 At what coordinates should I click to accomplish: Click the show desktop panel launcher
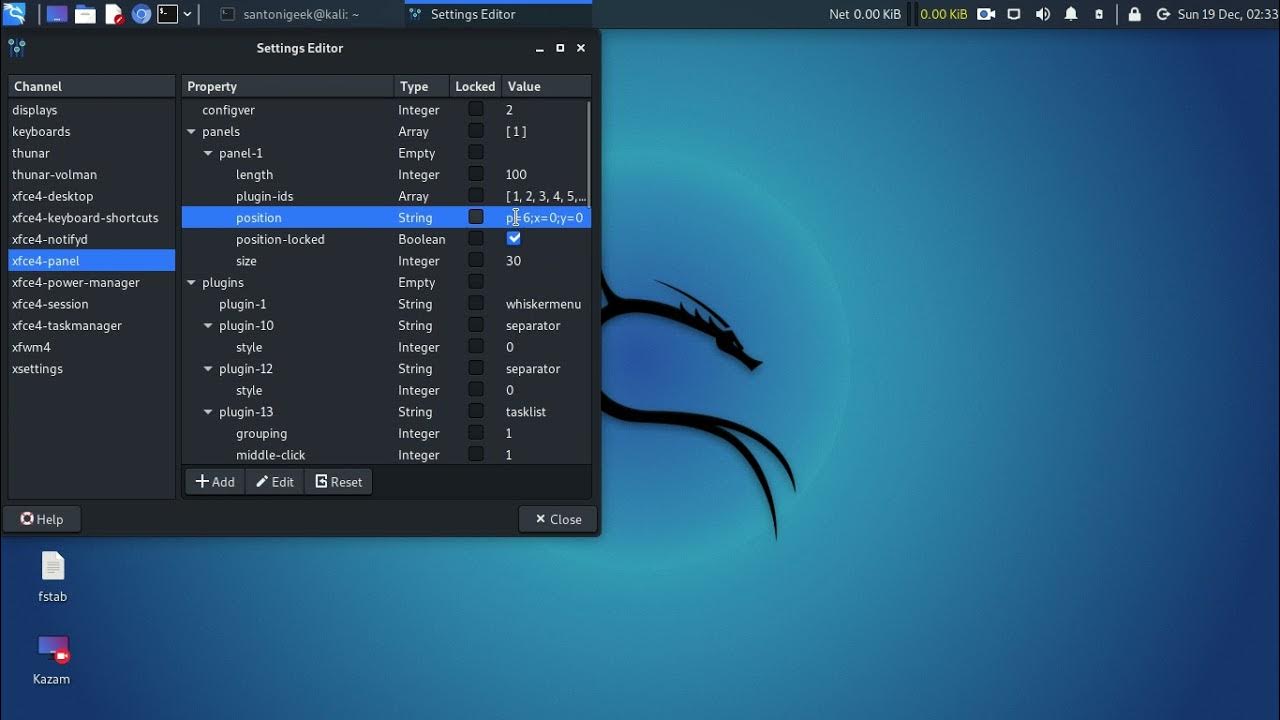click(x=58, y=14)
